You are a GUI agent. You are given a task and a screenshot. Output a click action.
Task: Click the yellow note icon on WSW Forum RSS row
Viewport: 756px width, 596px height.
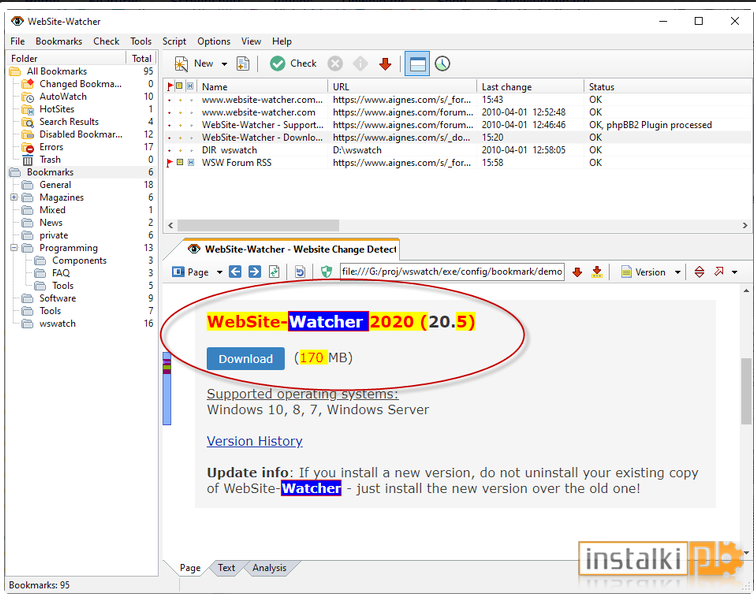click(180, 163)
